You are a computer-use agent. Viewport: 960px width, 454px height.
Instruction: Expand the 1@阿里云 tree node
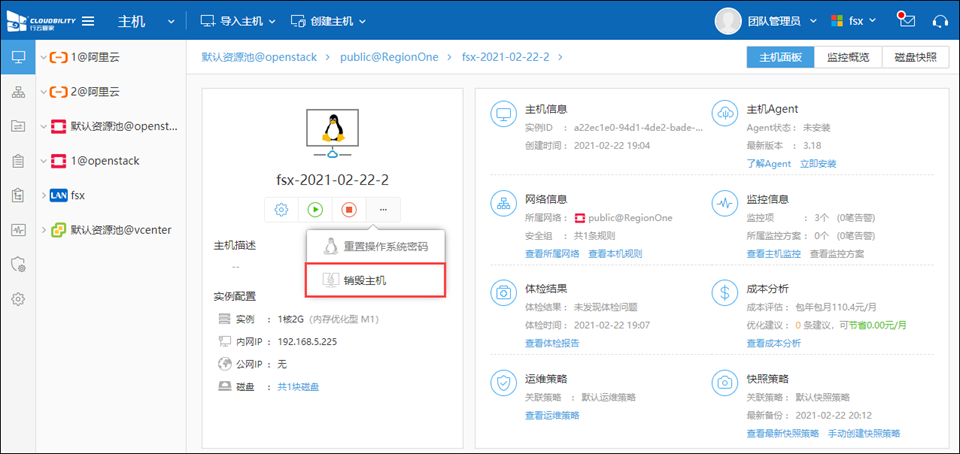(x=43, y=58)
